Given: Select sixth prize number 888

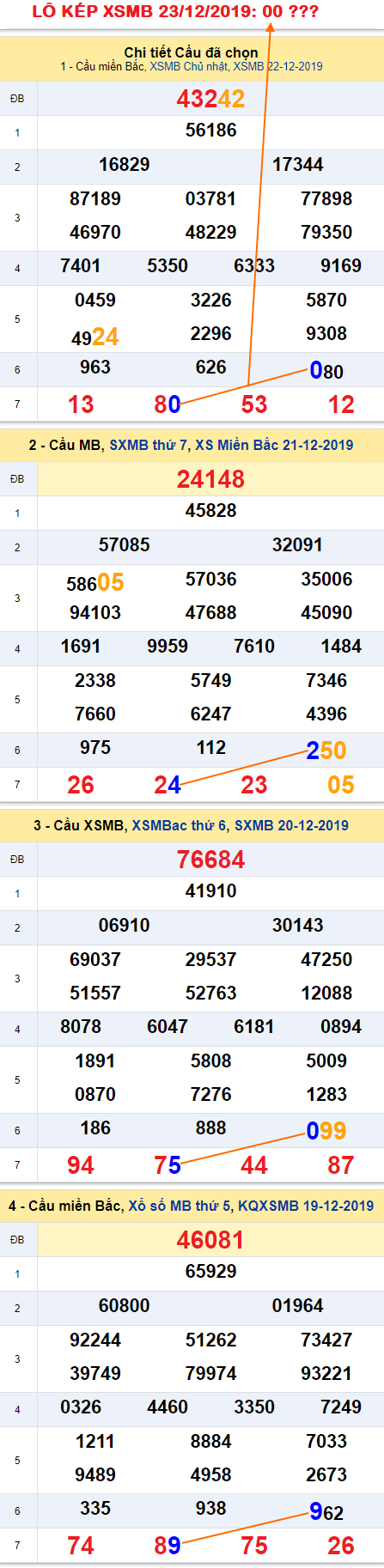Looking at the screenshot, I should [211, 1128].
